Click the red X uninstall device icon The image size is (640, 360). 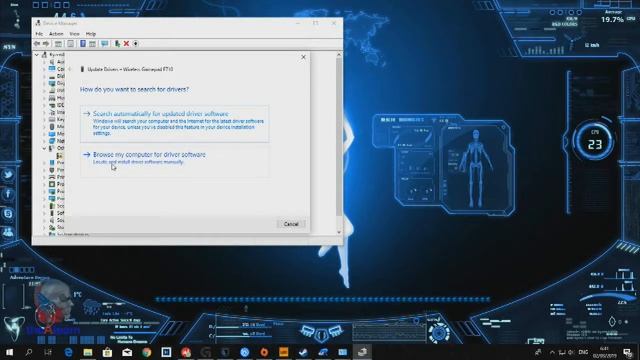127,44
